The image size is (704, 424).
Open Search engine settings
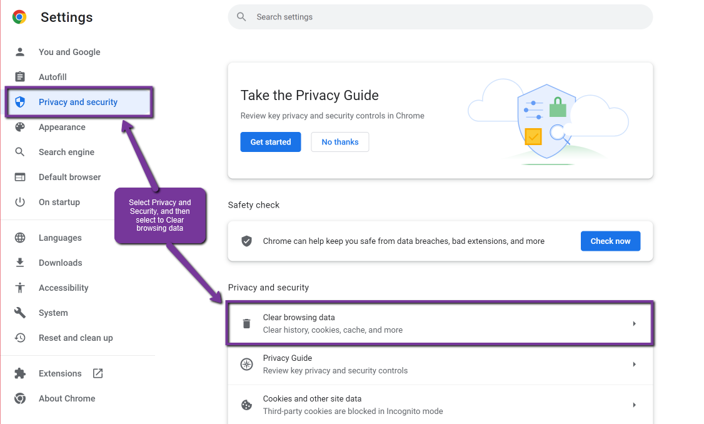pos(66,152)
